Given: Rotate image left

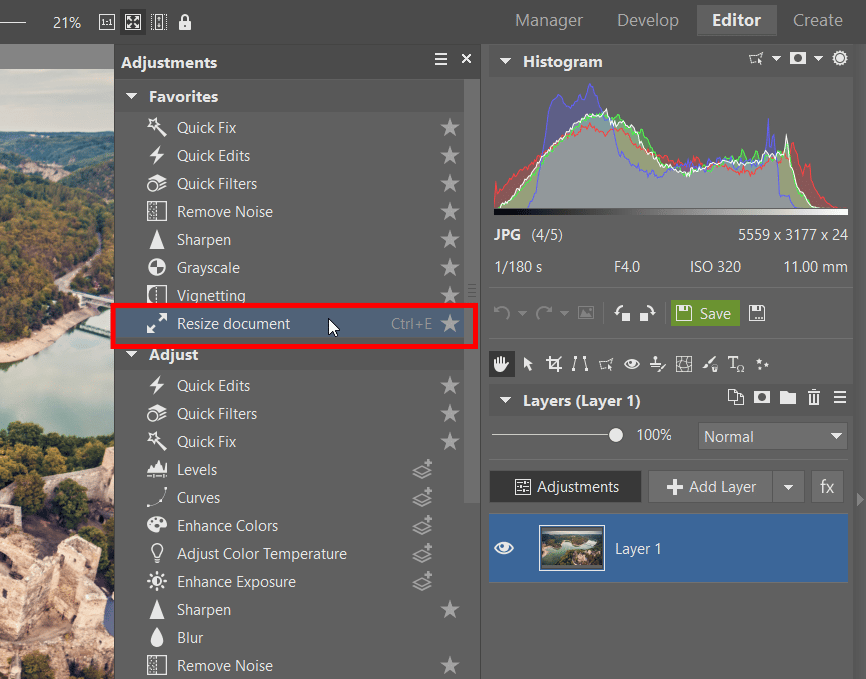Looking at the screenshot, I should pyautogui.click(x=622, y=313).
